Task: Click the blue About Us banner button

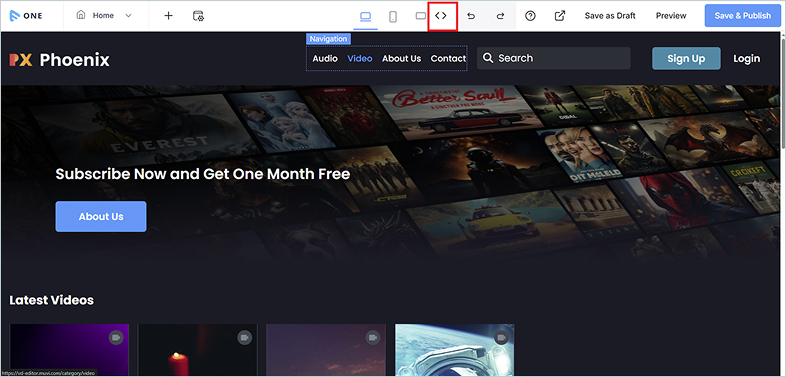Action: click(x=101, y=217)
